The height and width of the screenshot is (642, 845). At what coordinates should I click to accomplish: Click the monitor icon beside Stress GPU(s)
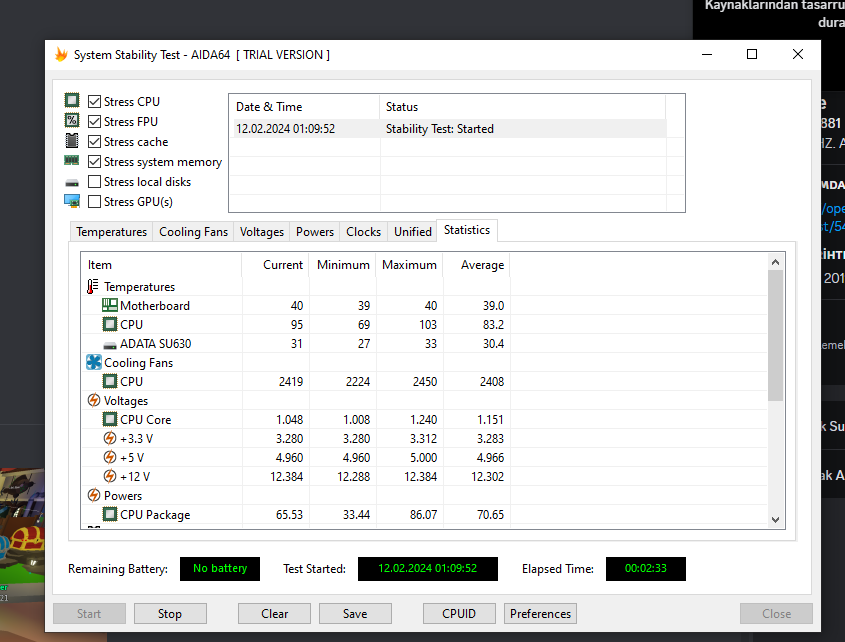[72, 201]
